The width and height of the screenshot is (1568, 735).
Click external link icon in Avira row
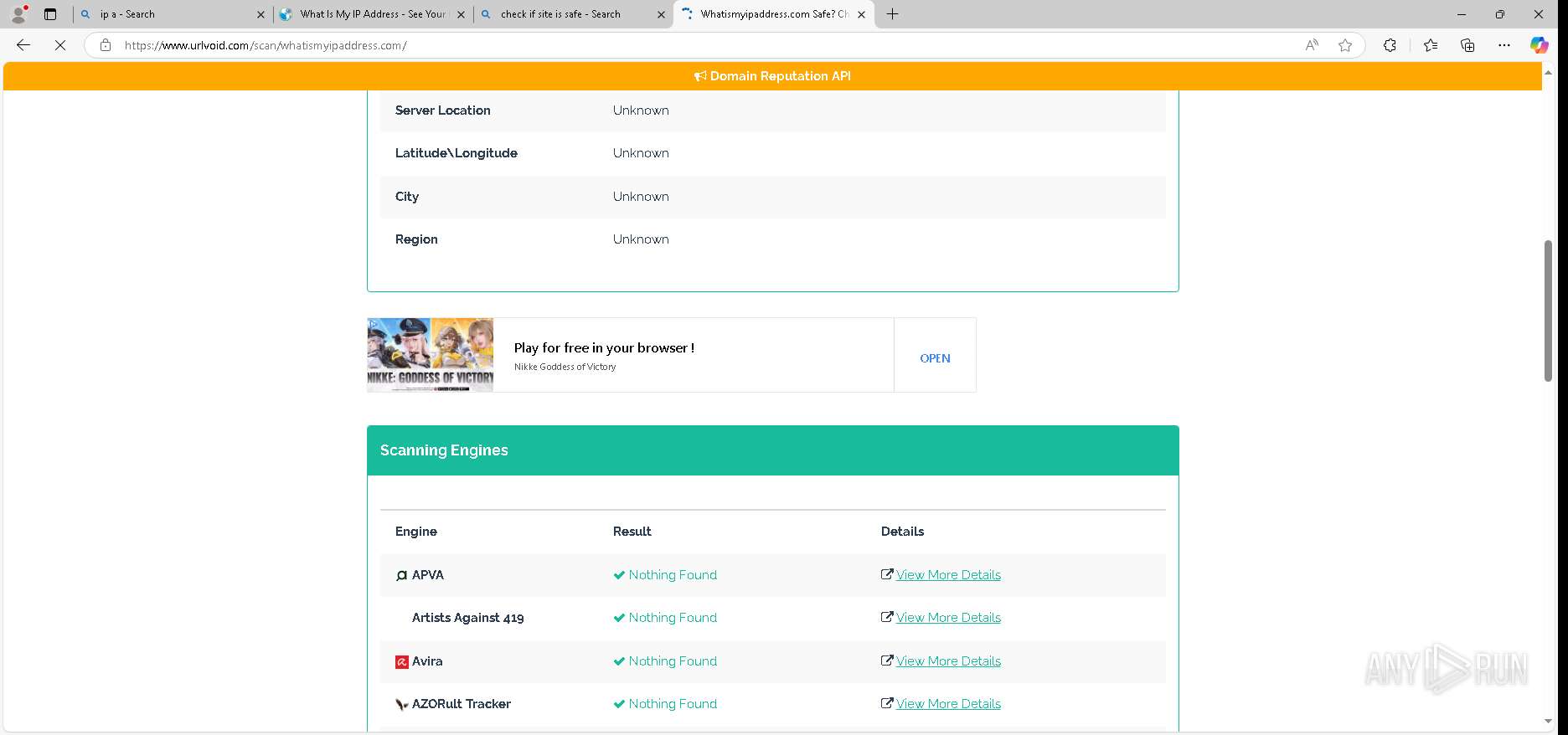(x=887, y=660)
